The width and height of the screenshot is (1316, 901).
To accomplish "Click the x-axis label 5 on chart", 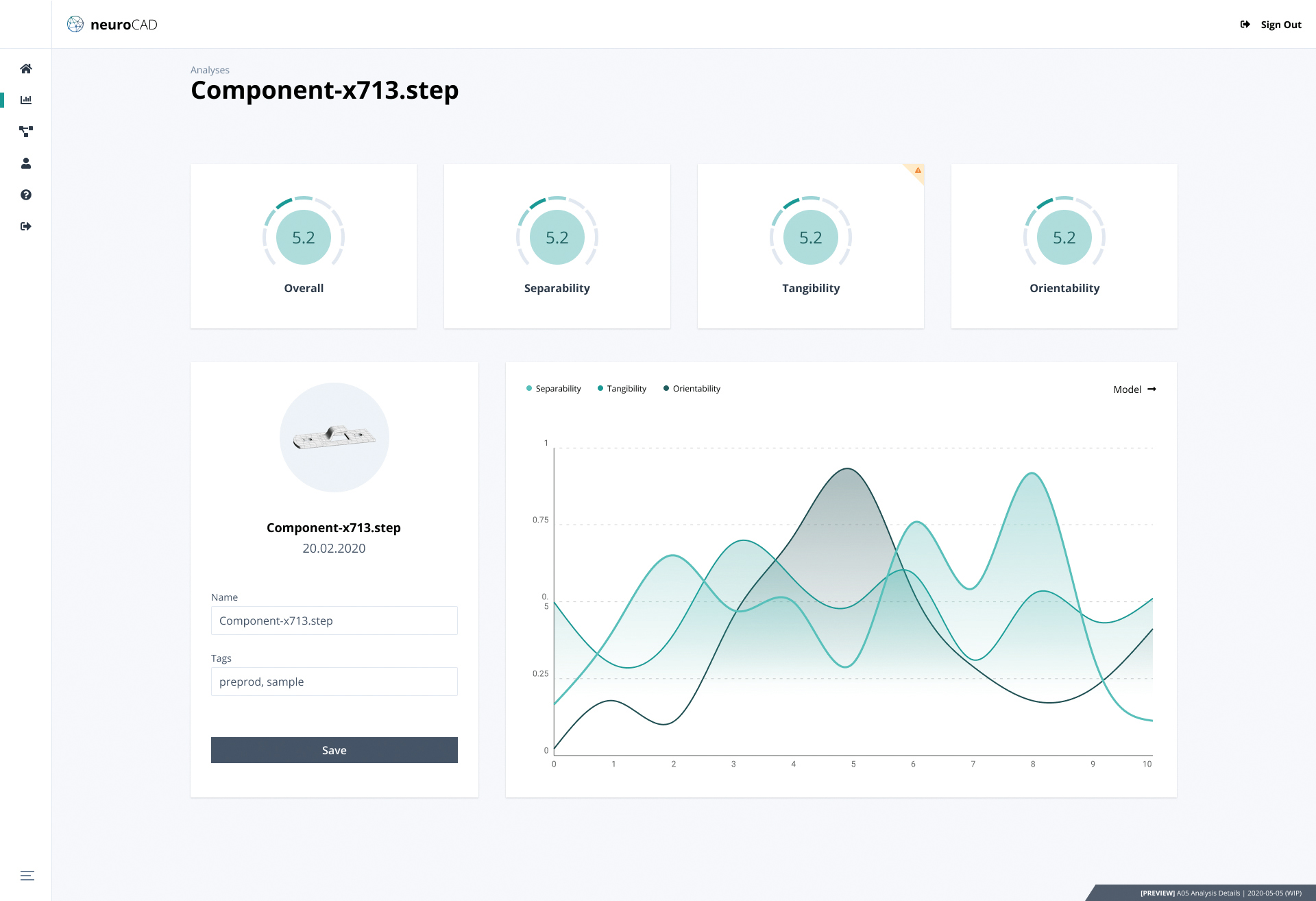I will pos(853,764).
